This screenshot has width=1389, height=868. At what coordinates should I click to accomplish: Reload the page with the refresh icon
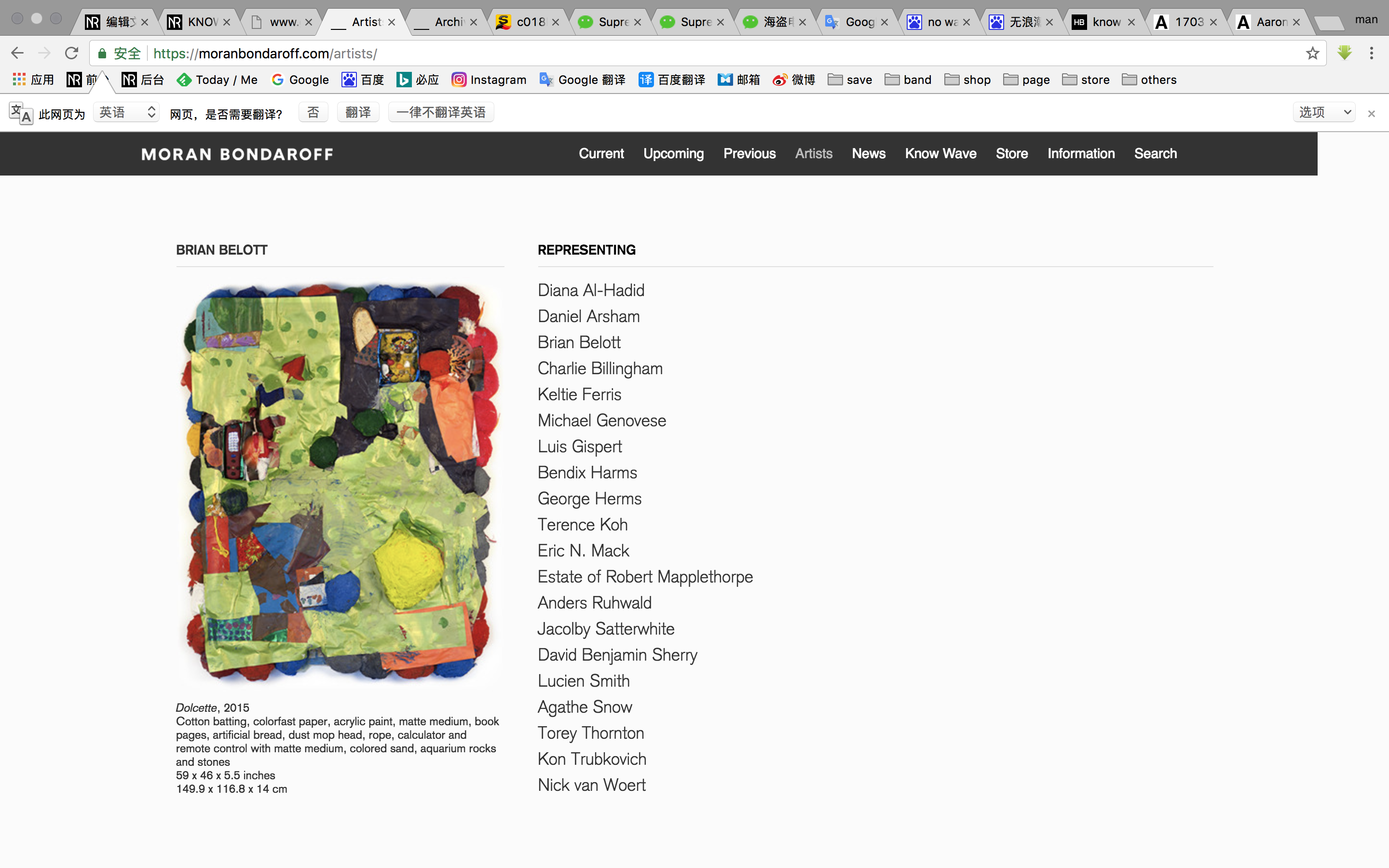[71, 54]
